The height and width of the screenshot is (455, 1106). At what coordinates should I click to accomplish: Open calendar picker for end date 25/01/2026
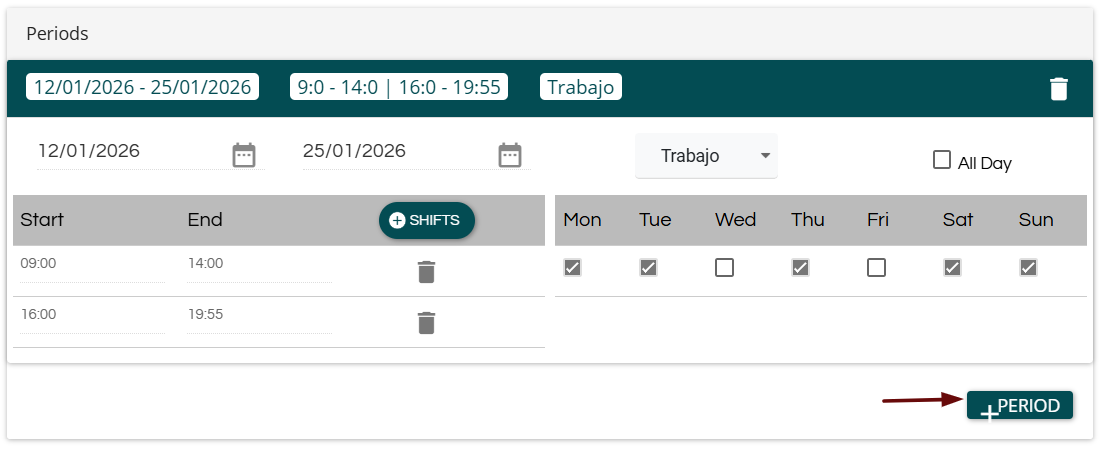[510, 155]
